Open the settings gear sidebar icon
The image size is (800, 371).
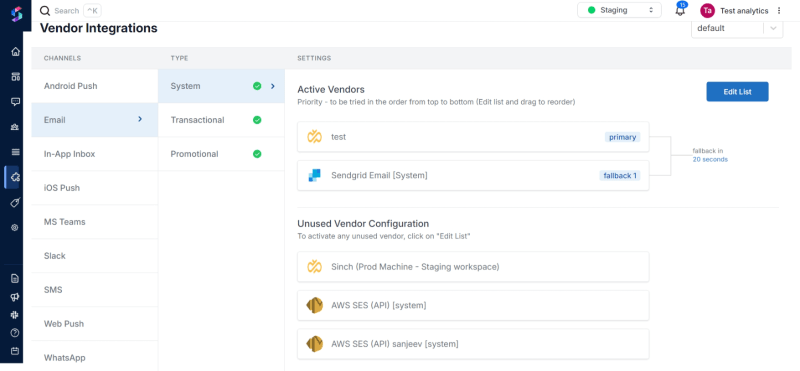(x=15, y=228)
